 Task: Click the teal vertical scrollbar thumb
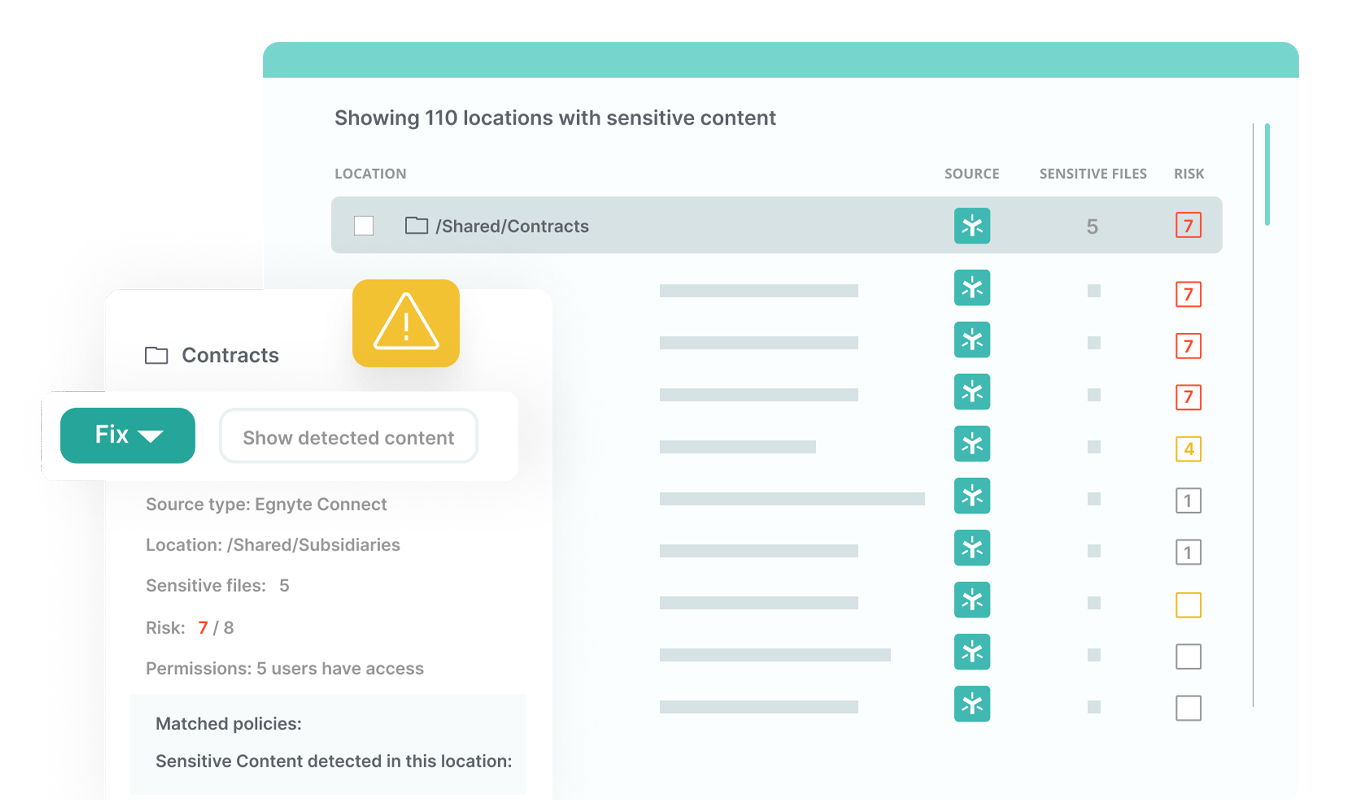click(x=1267, y=174)
